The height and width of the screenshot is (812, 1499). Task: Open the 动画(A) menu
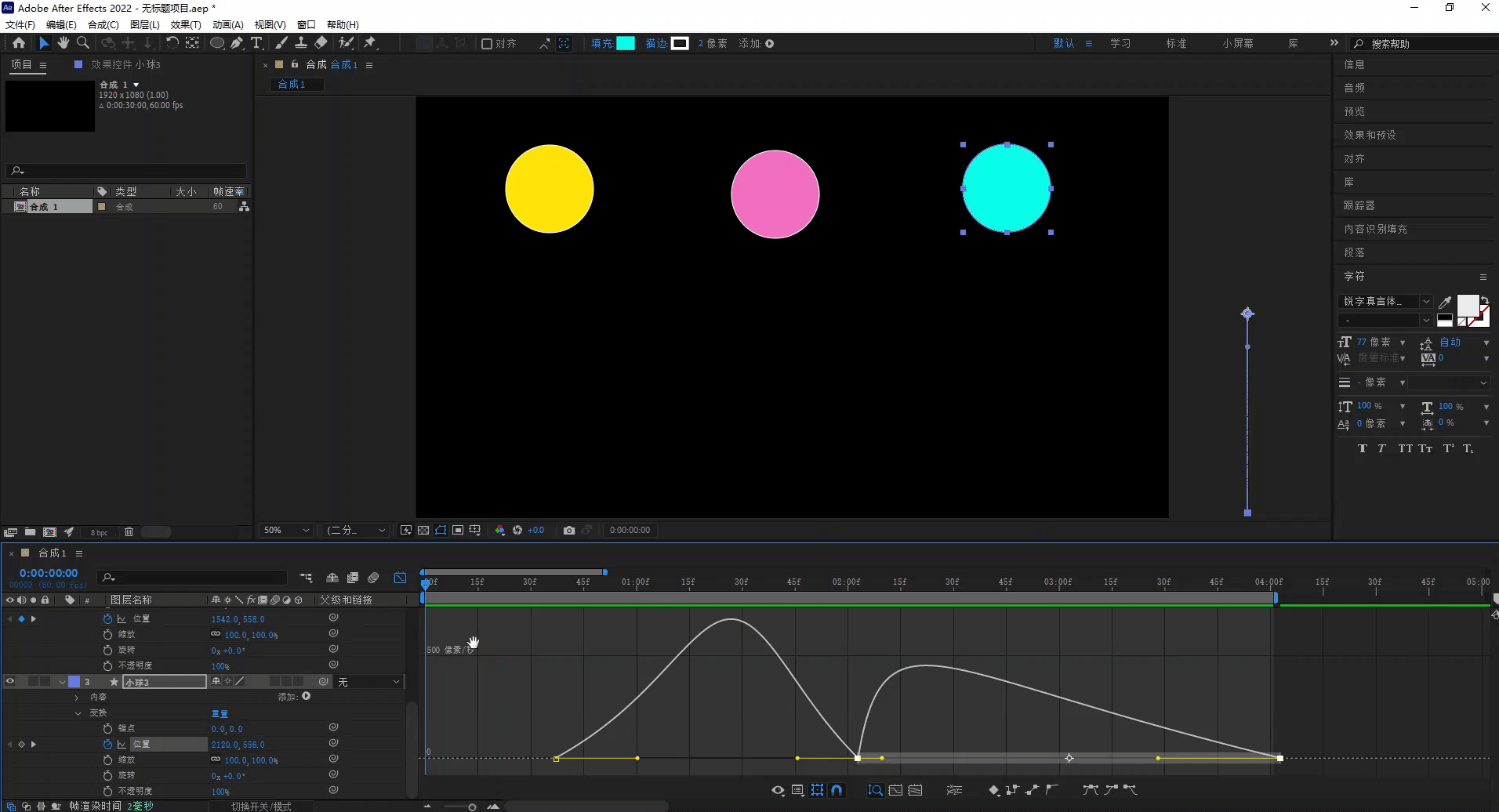[x=228, y=25]
